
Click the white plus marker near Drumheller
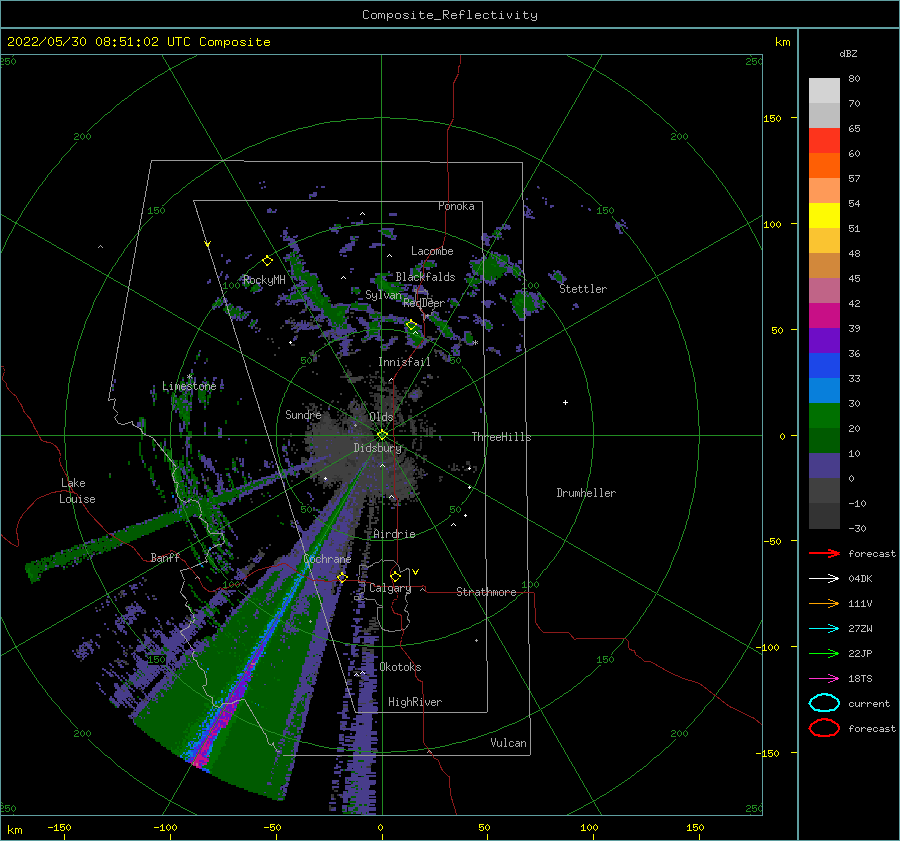[565, 402]
